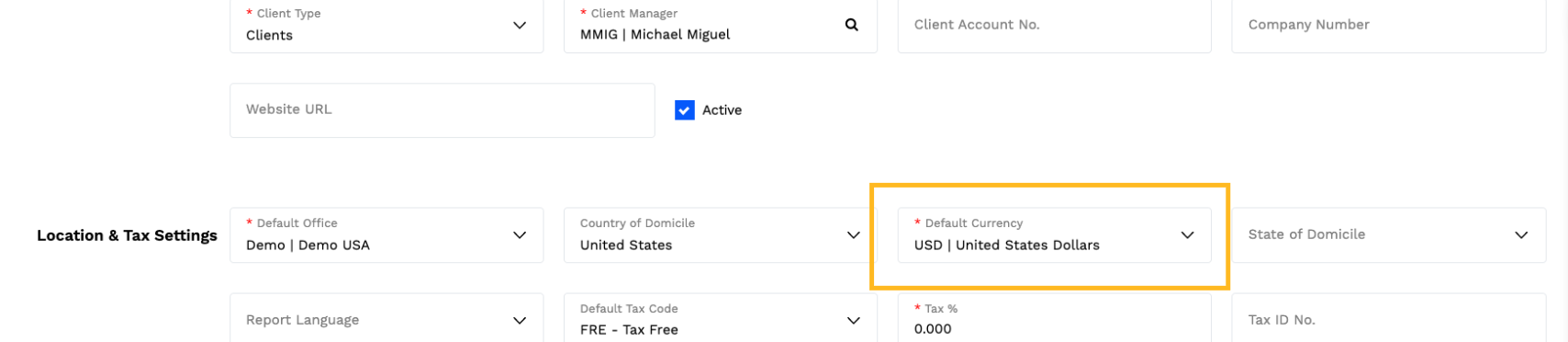Click into the Client Account No. field
The image size is (1568, 342).
click(1055, 25)
